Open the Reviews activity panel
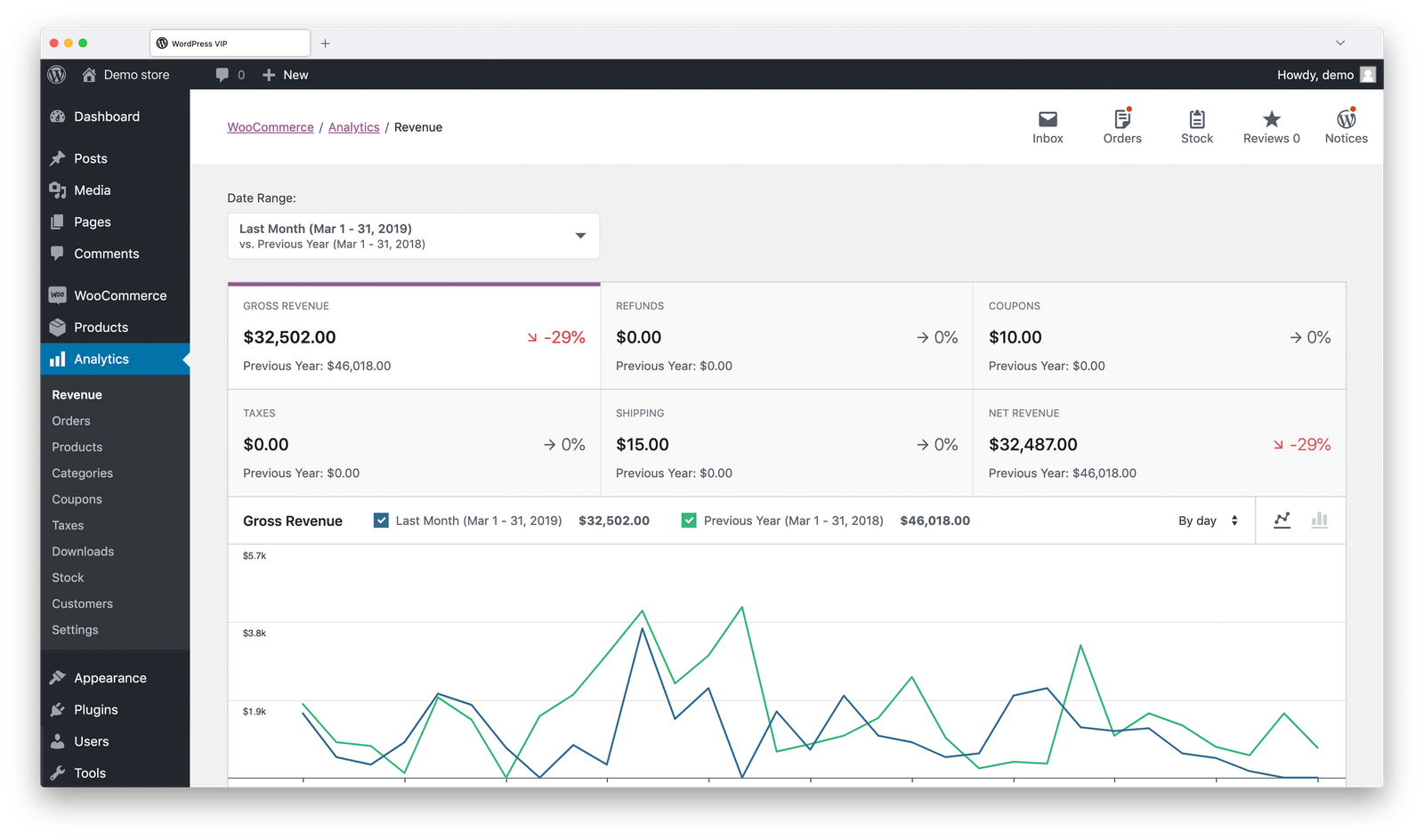This screenshot has width=1424, height=840. [1272, 126]
